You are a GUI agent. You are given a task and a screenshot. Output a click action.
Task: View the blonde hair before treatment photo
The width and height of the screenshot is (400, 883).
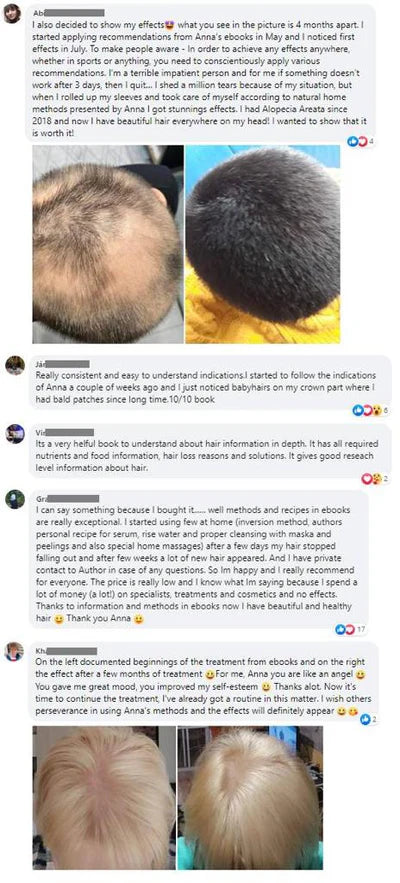pyautogui.click(x=104, y=797)
